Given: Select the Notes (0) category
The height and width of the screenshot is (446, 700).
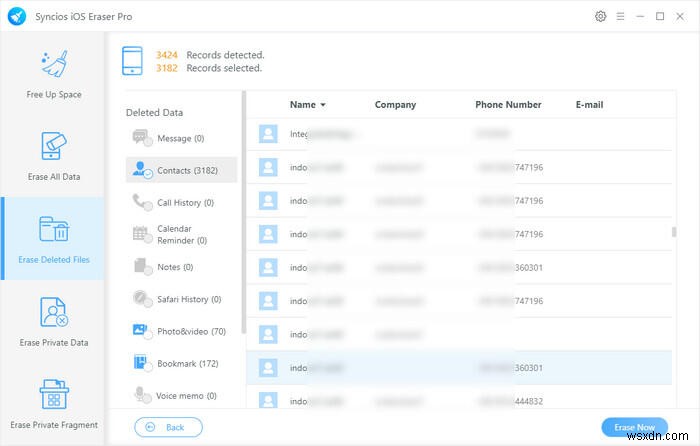Looking at the screenshot, I should click(181, 267).
